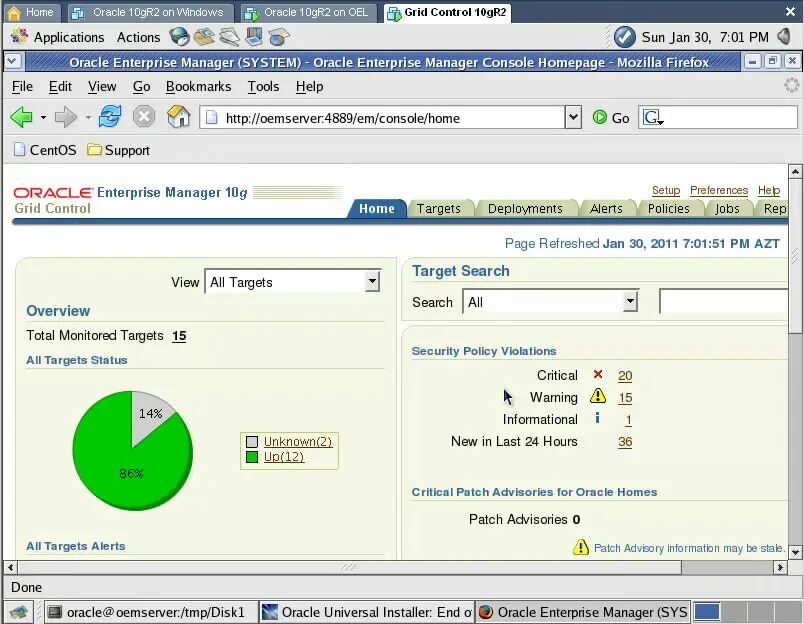The image size is (804, 624).
Task: Click the green Up legend swatch
Action: pyautogui.click(x=252, y=456)
